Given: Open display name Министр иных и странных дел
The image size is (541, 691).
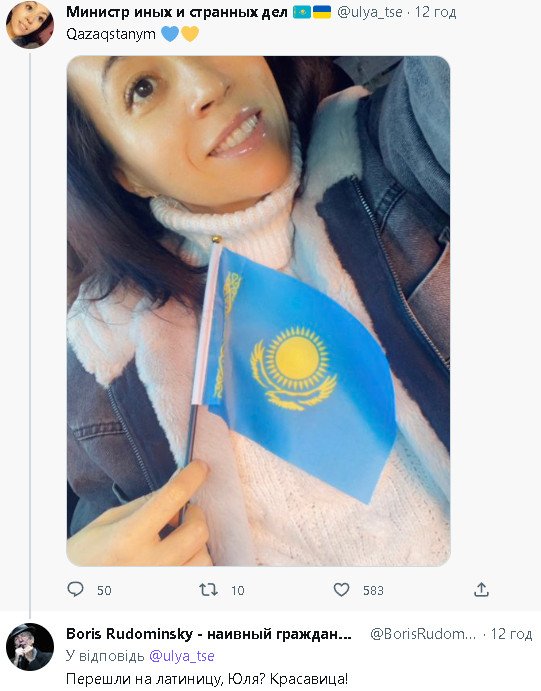Looking at the screenshot, I should [x=177, y=12].
